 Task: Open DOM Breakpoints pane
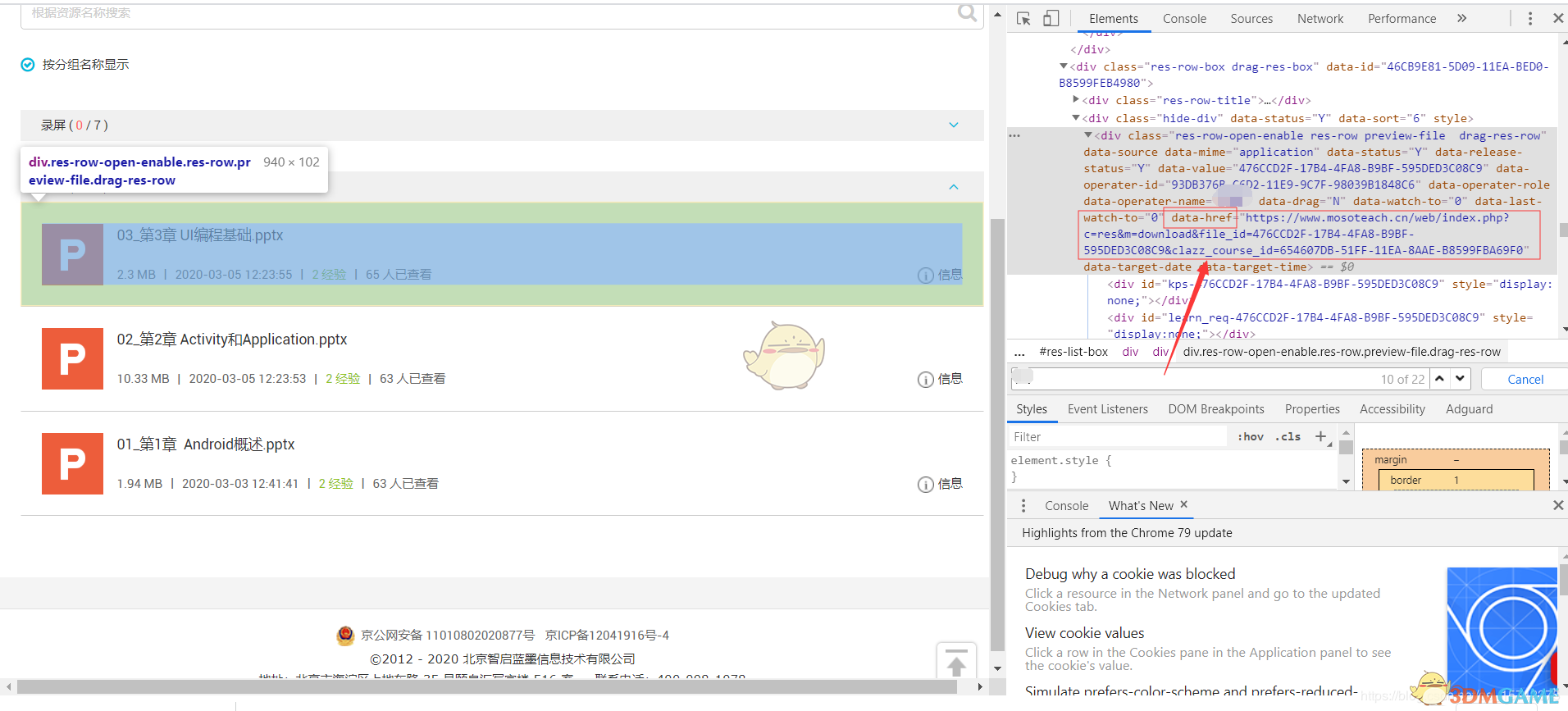pos(1216,409)
